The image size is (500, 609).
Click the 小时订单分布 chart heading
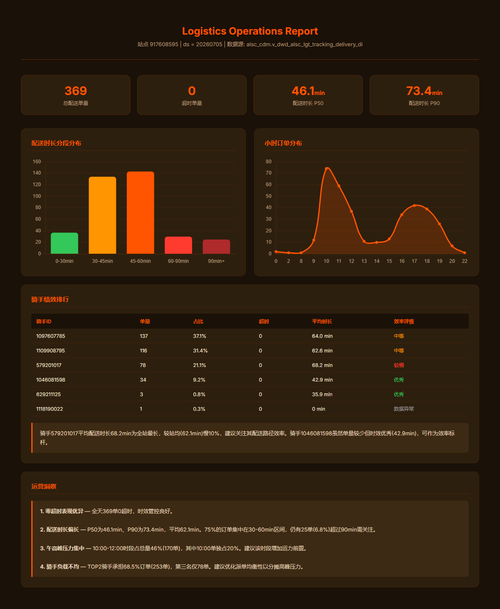point(283,143)
